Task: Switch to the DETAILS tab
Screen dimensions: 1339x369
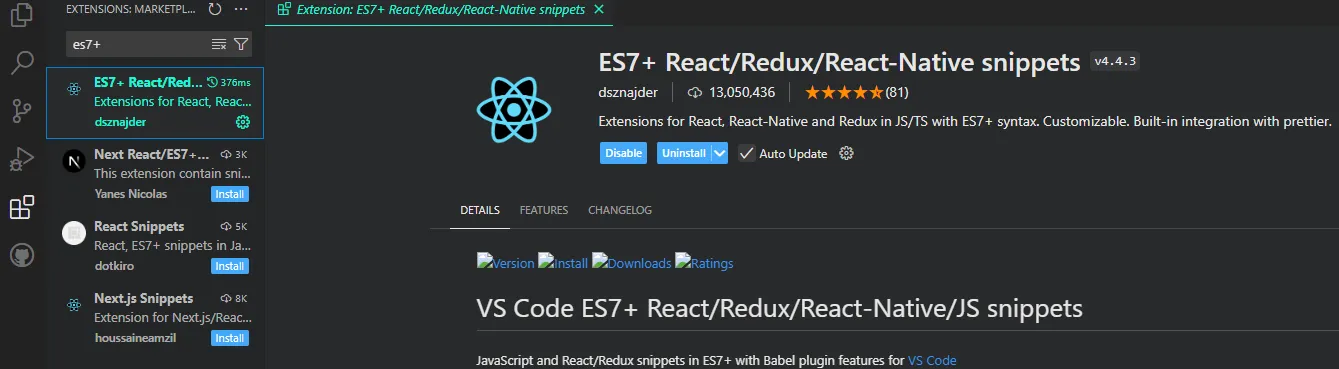Action: pyautogui.click(x=480, y=210)
